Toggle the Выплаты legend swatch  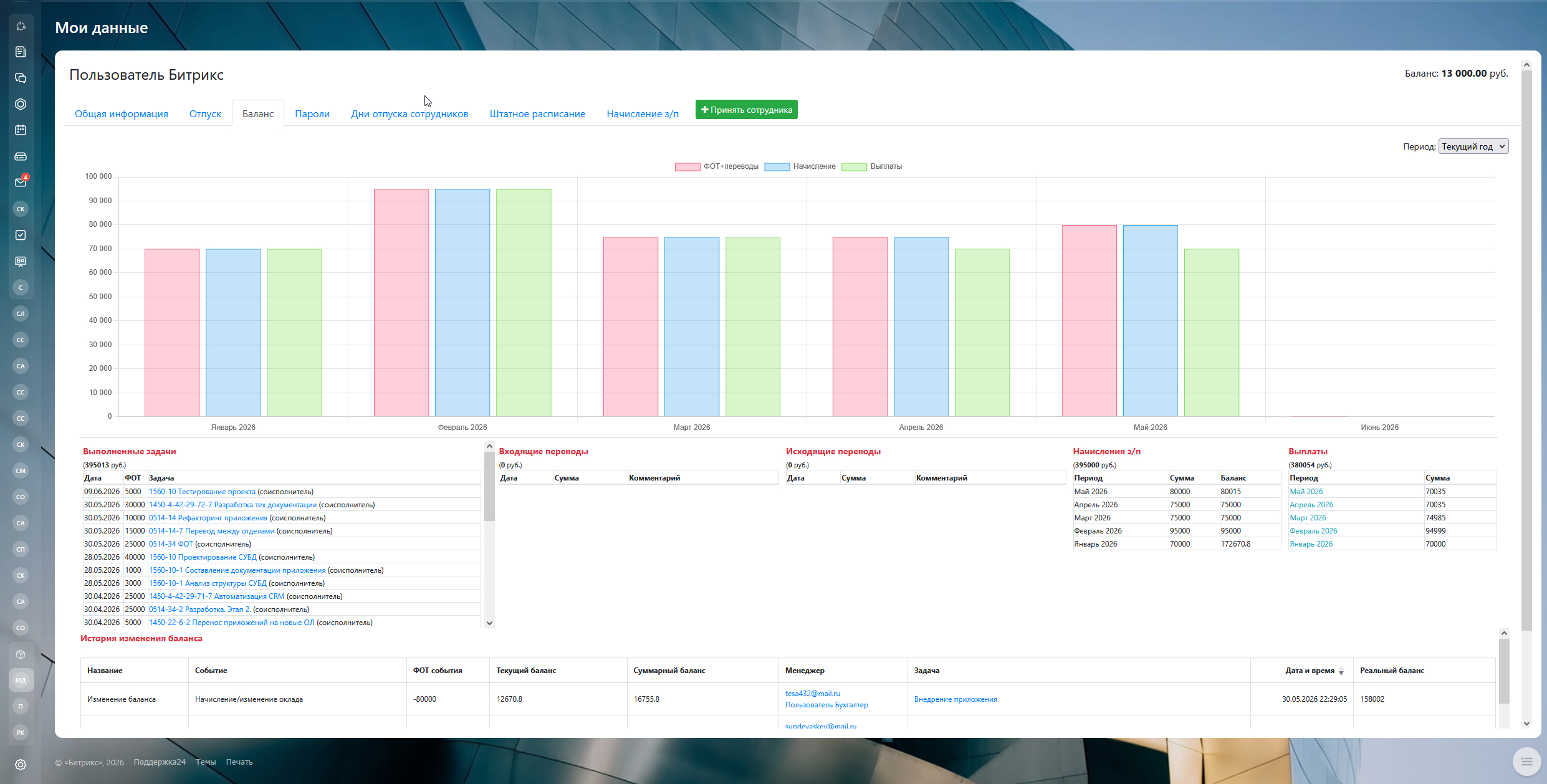coord(854,166)
